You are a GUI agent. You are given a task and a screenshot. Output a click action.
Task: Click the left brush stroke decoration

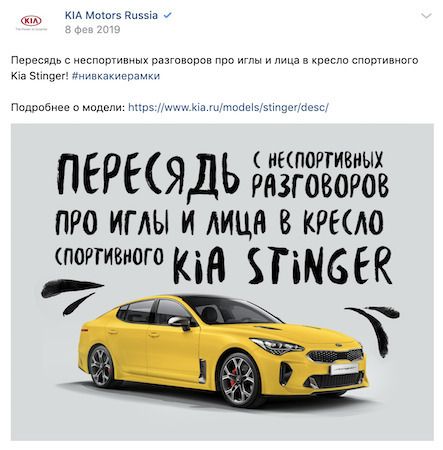pyautogui.click(x=71, y=295)
